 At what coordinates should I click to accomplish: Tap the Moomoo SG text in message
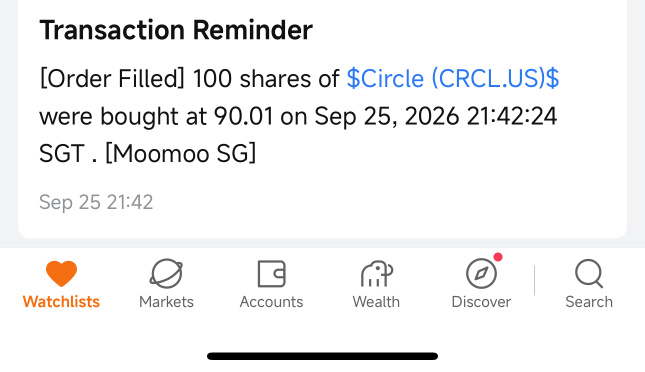point(181,154)
